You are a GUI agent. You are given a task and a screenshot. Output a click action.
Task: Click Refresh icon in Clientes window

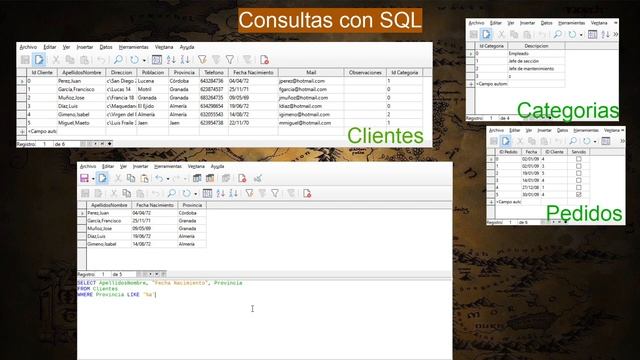coord(134,60)
